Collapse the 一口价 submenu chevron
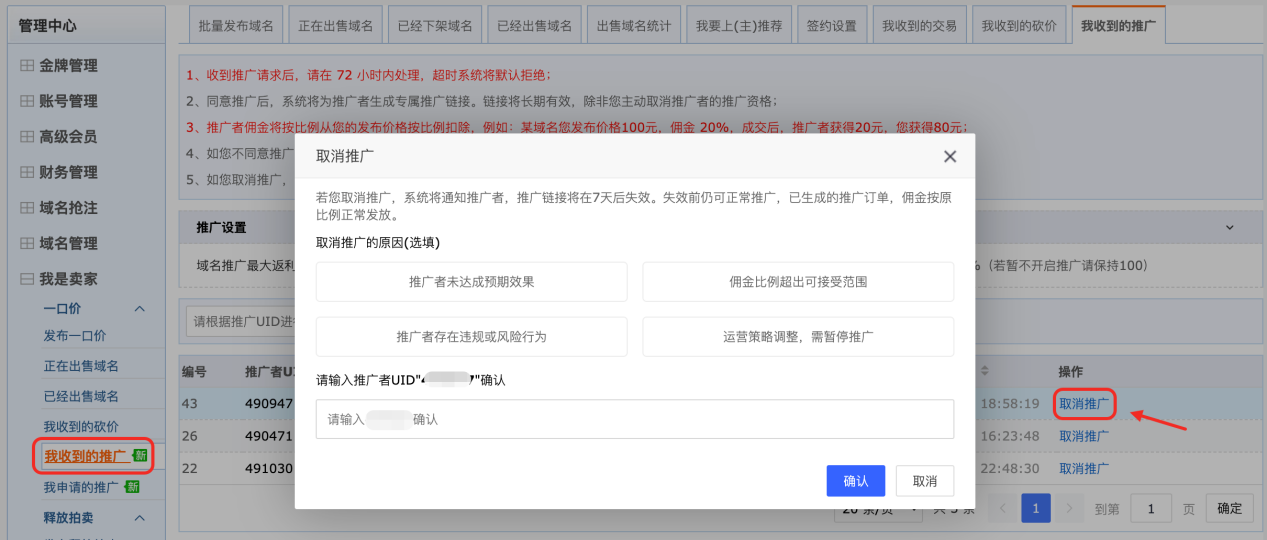The width and height of the screenshot is (1267, 540). coord(140,309)
